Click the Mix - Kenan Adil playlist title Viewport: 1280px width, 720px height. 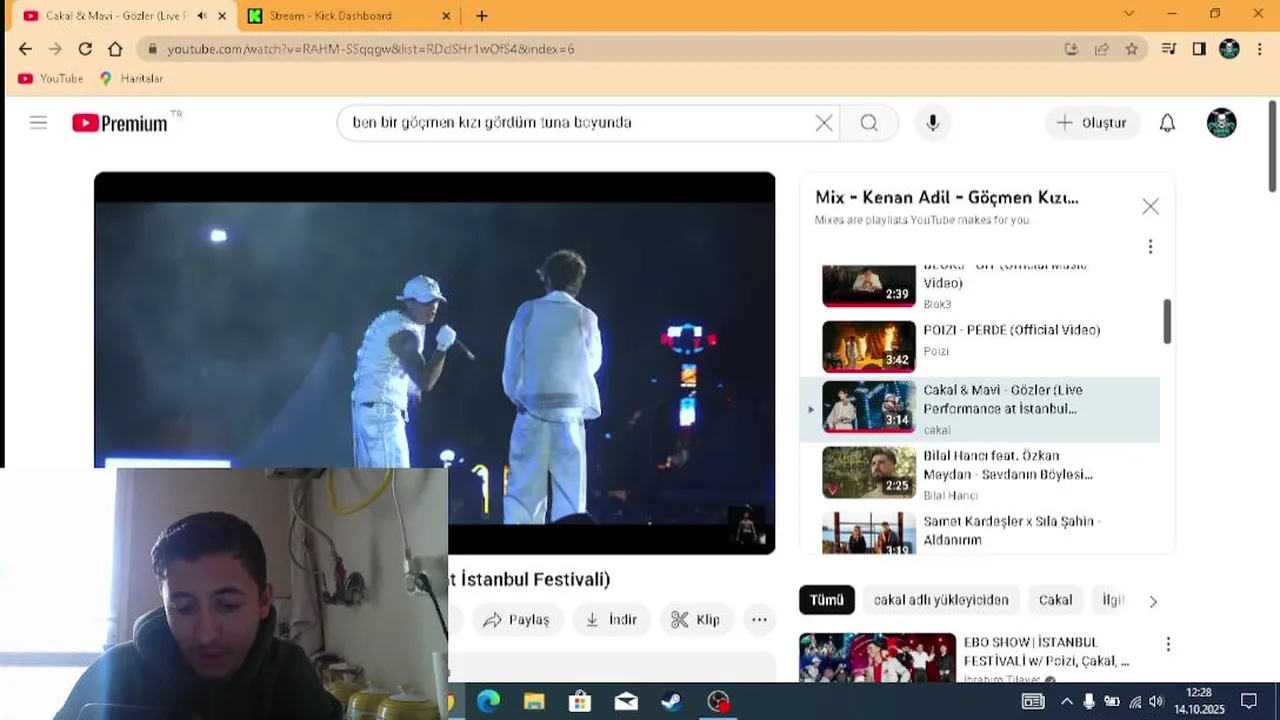(946, 198)
